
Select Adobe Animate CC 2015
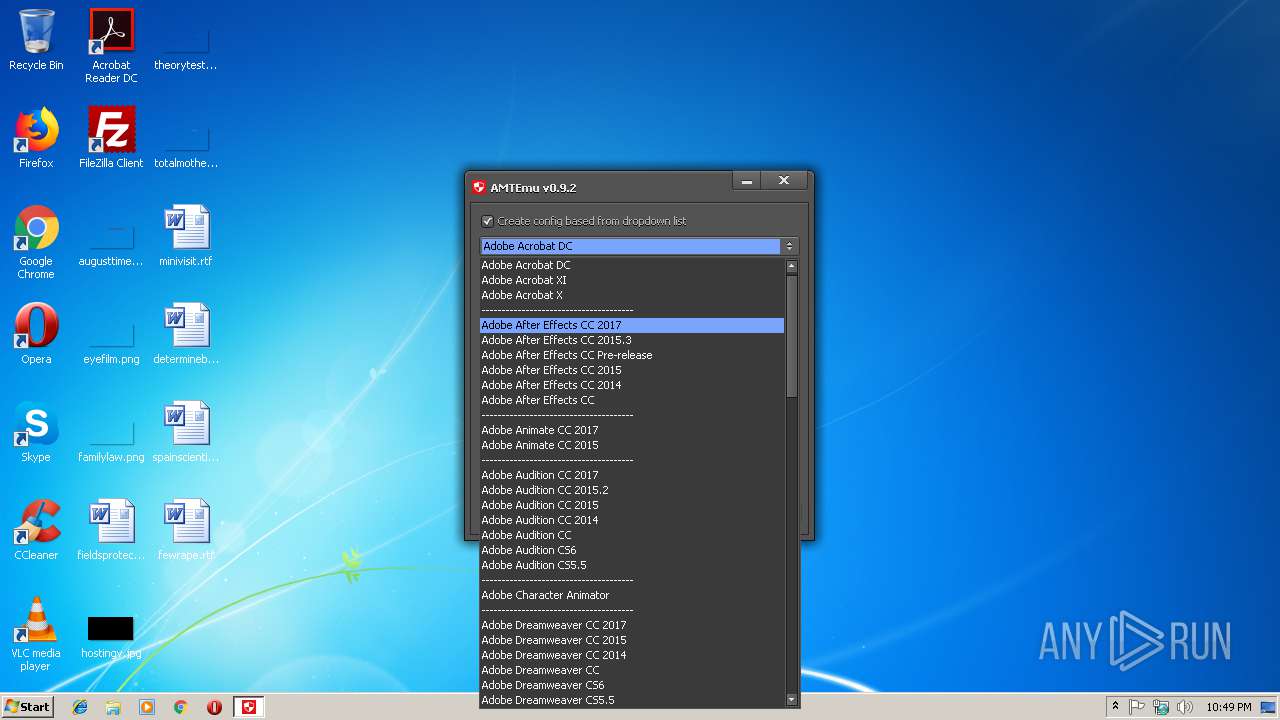(632, 445)
